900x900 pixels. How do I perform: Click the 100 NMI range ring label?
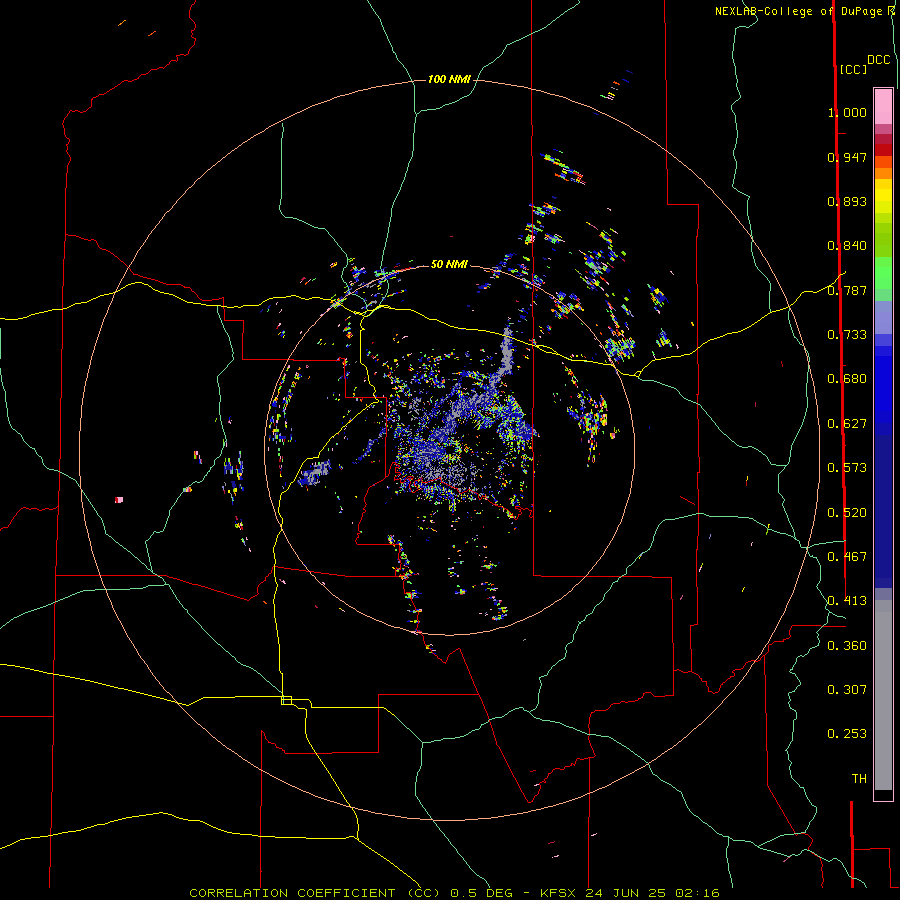pos(449,79)
